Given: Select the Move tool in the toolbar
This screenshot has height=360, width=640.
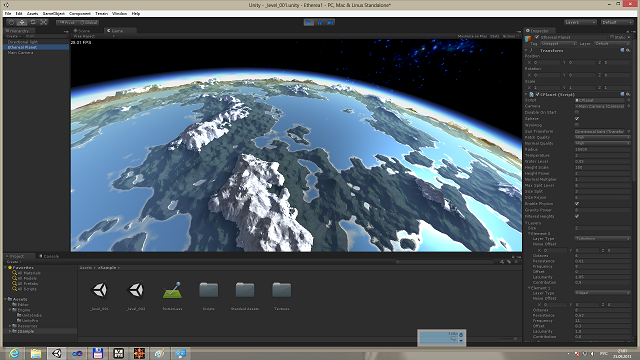Looking at the screenshot, I should (22, 22).
